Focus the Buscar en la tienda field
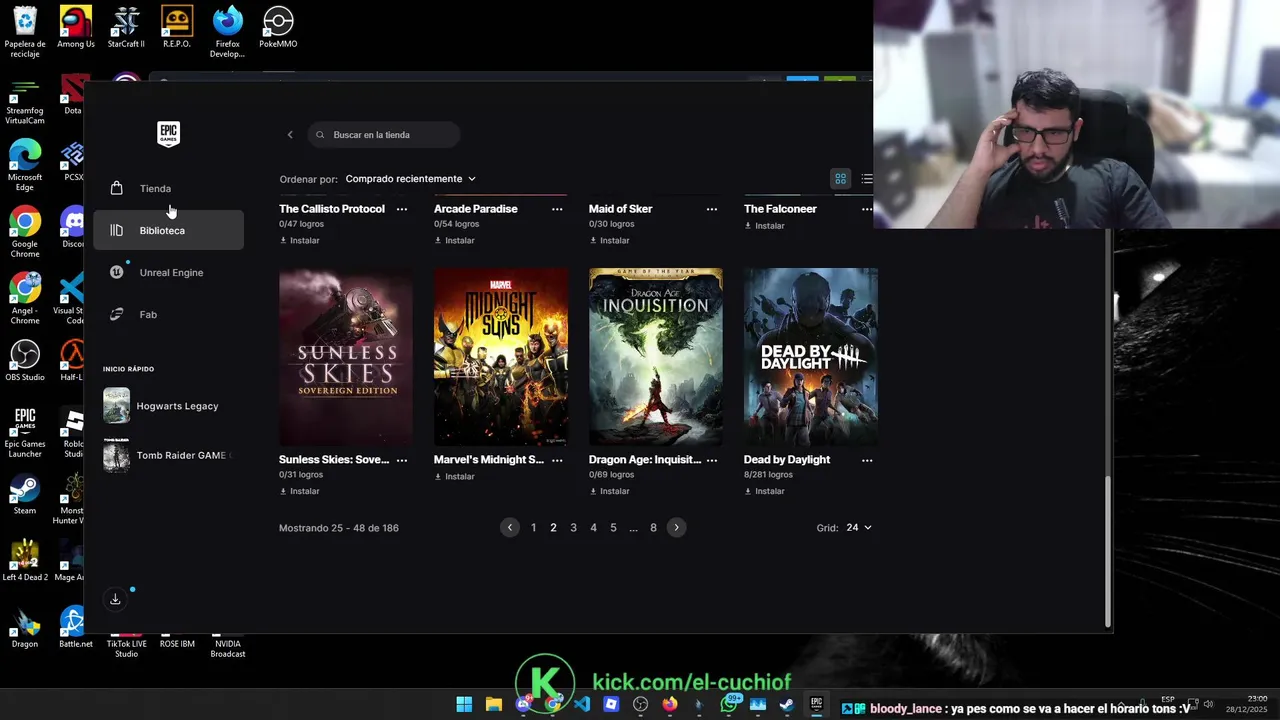 pos(384,135)
